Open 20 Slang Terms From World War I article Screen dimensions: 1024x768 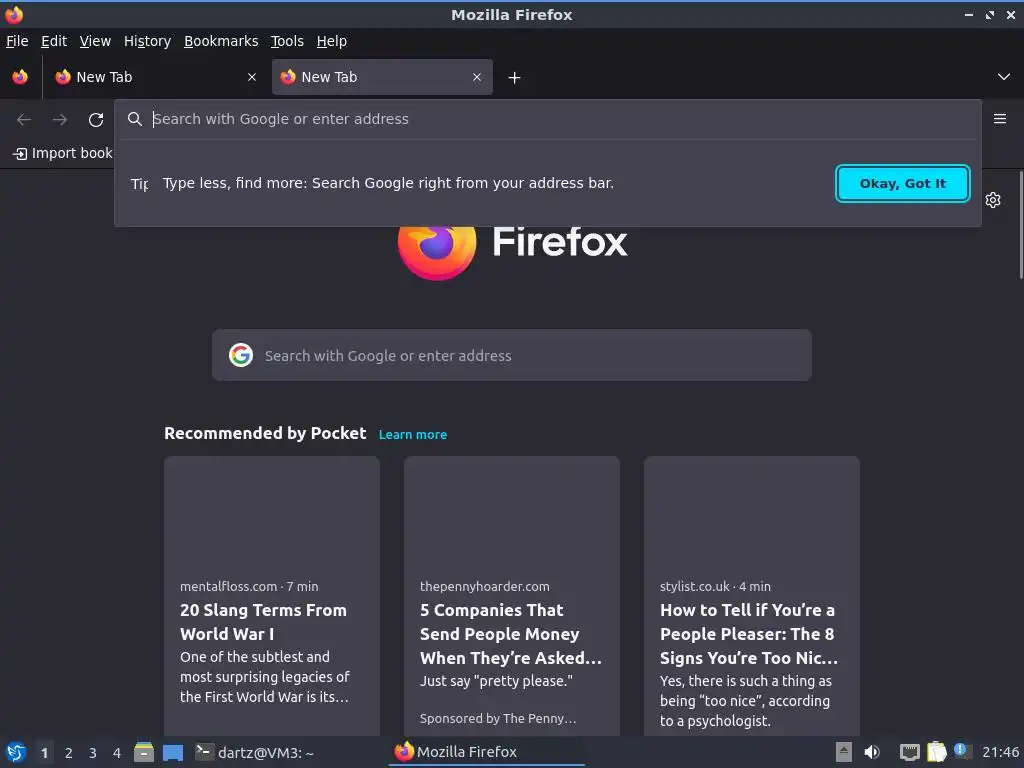[263, 622]
